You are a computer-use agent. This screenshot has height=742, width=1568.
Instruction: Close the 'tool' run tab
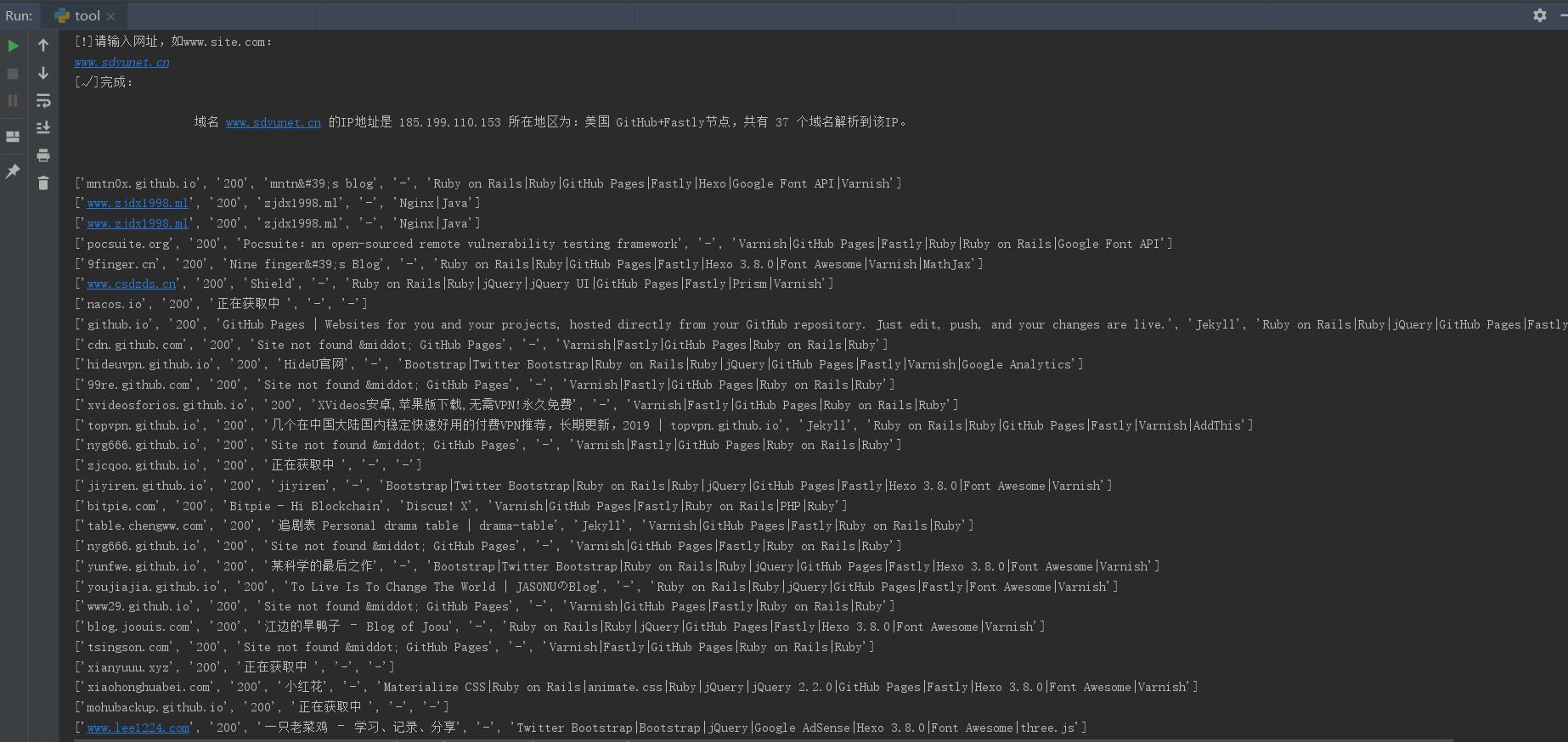point(110,16)
